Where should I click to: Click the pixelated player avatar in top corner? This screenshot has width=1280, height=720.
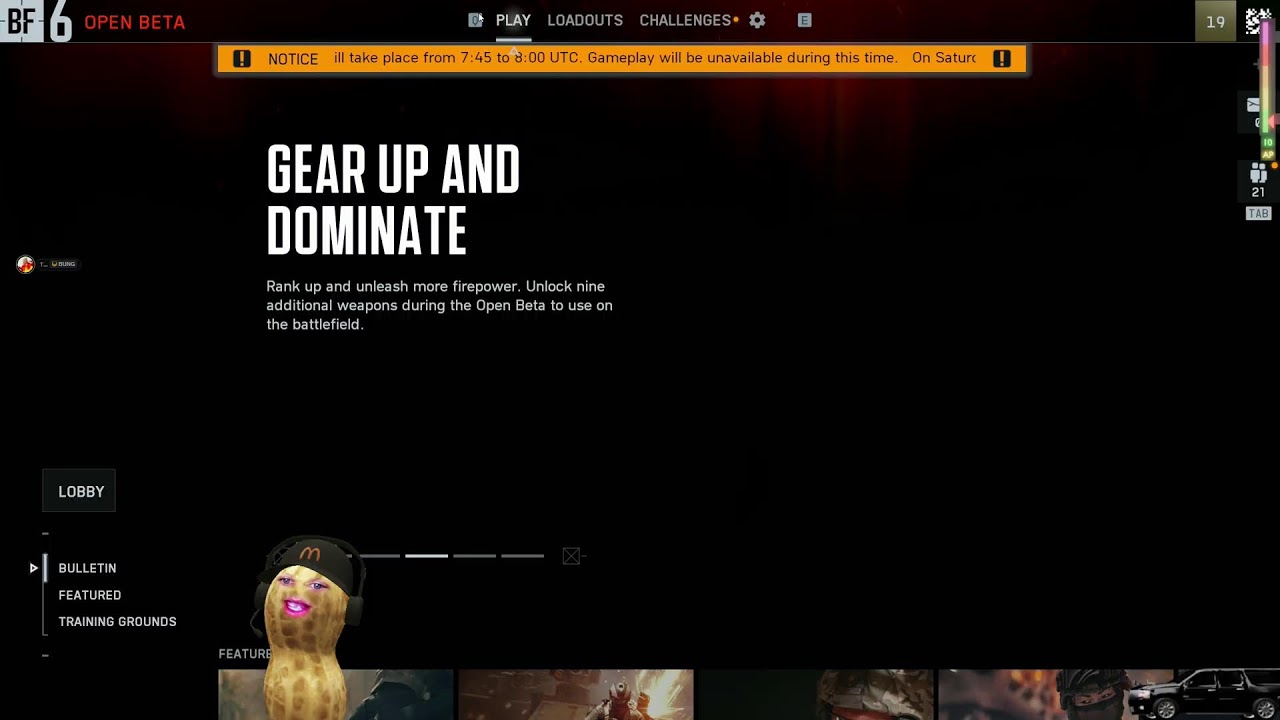tap(1258, 21)
